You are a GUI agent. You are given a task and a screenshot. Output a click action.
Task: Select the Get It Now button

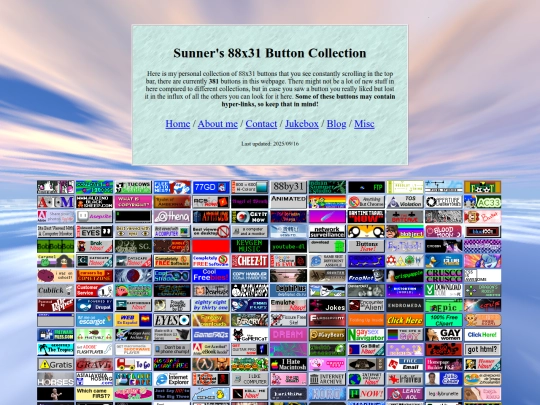tap(250, 217)
